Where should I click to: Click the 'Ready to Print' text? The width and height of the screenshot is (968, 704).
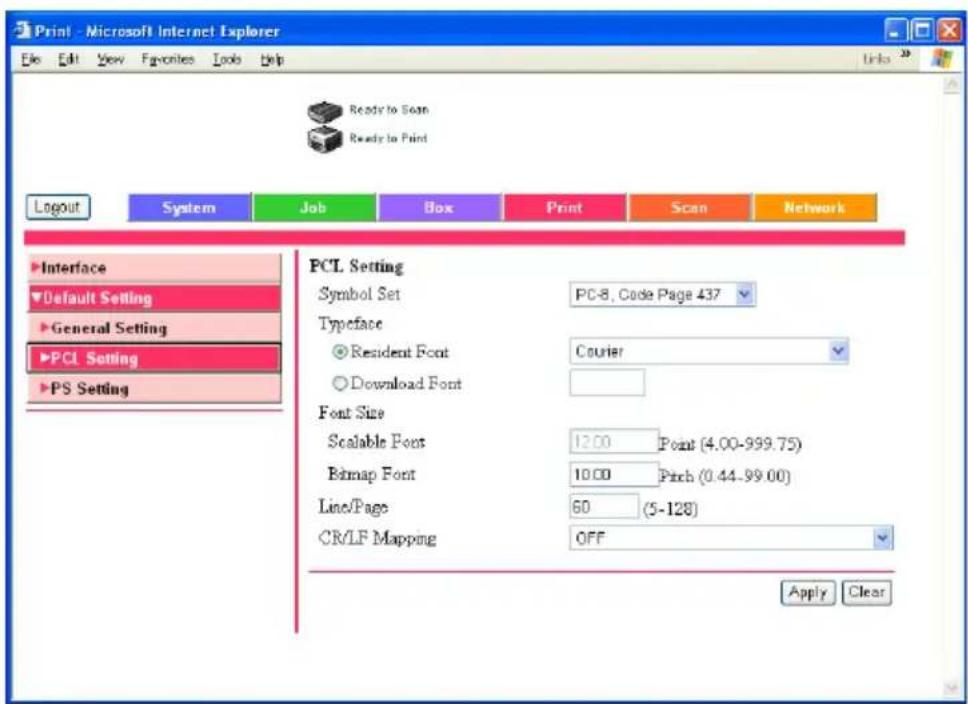pos(388,138)
